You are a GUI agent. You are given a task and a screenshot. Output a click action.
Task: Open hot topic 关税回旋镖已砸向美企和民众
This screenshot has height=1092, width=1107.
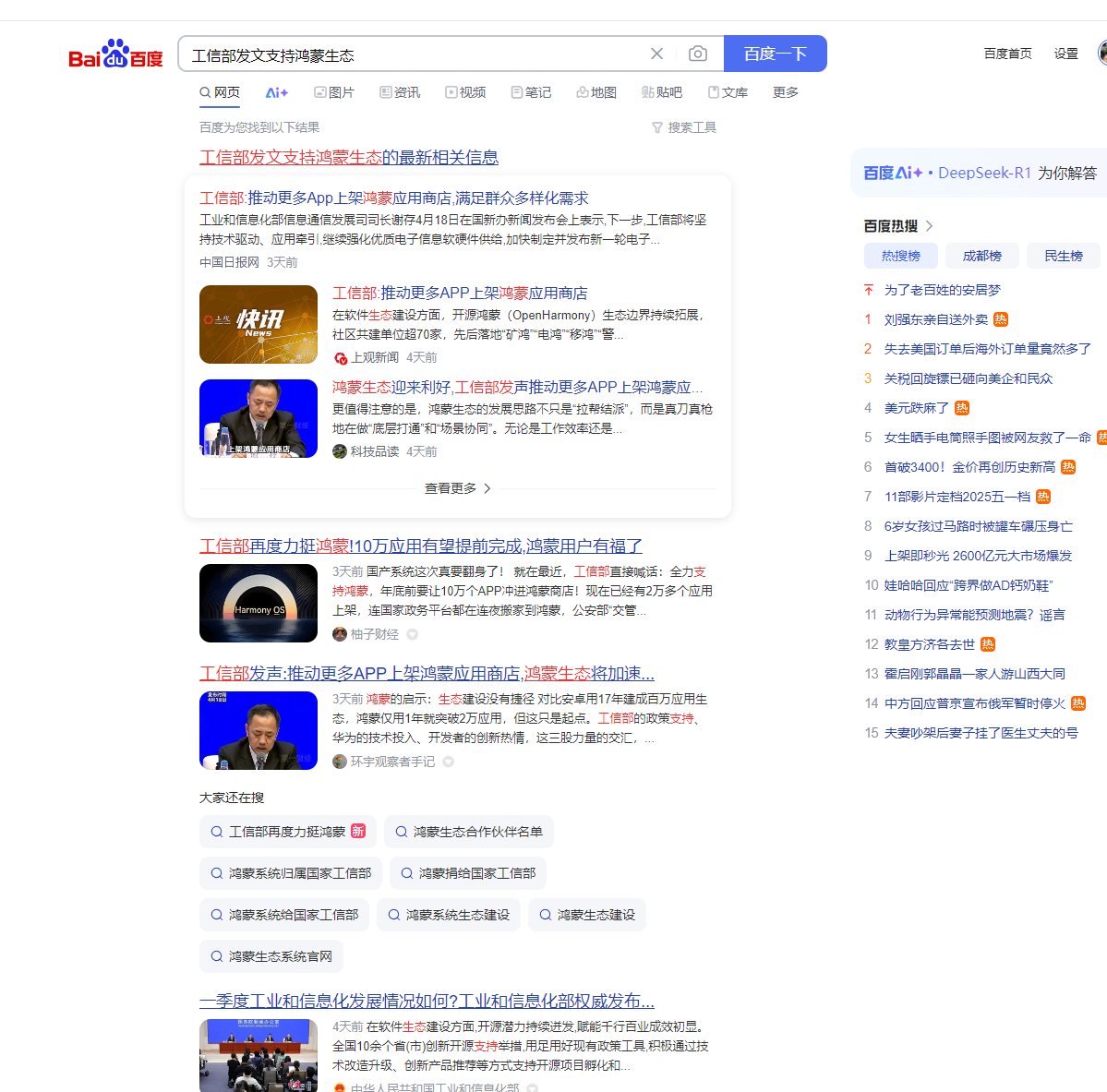pos(969,379)
